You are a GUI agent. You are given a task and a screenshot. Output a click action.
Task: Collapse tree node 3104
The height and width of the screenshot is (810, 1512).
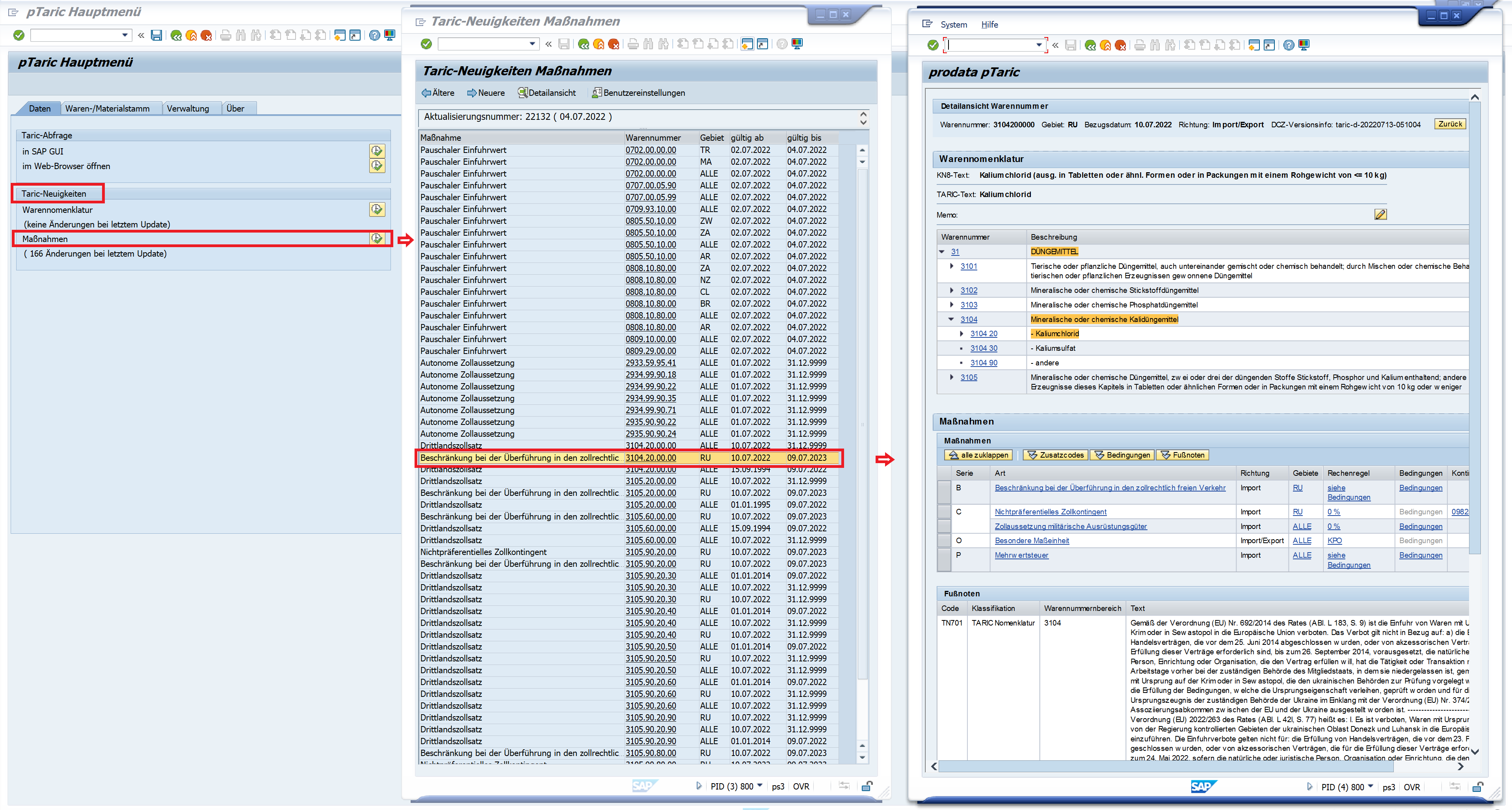pos(952,319)
